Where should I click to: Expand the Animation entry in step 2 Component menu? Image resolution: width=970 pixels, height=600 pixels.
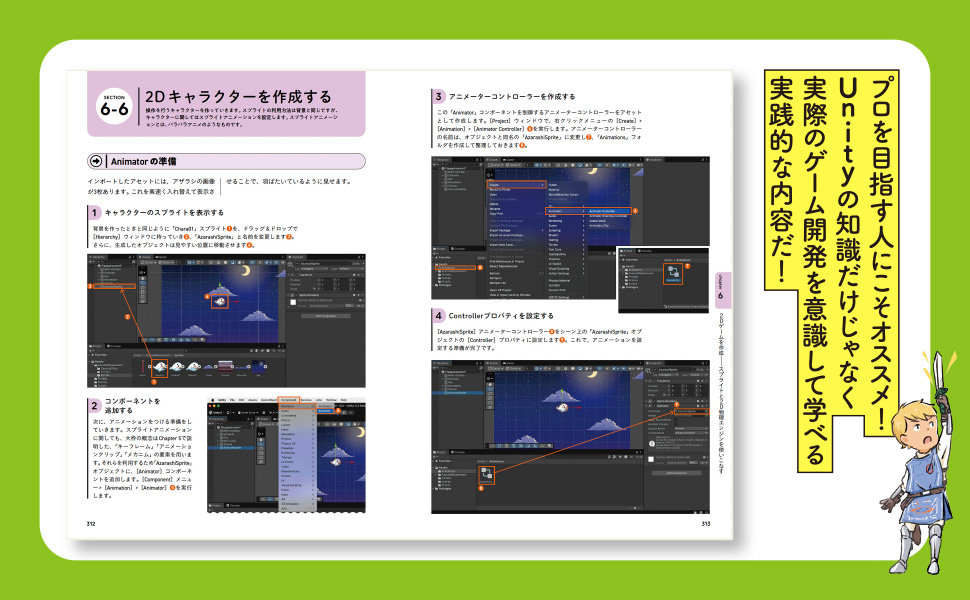[297, 407]
